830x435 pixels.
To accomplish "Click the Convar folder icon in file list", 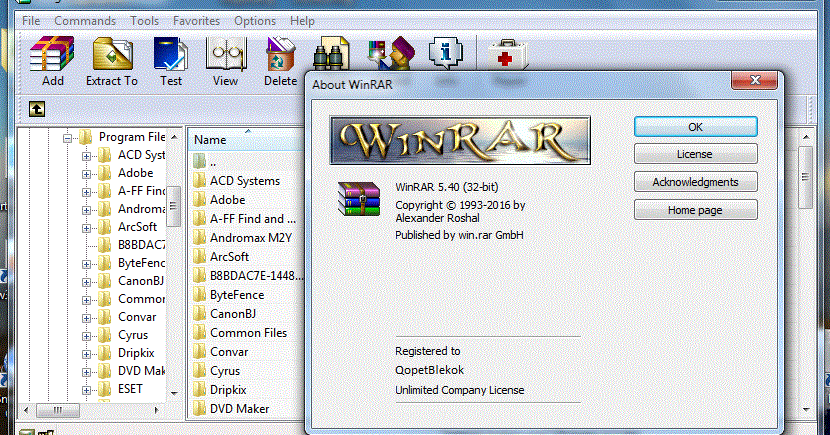I will click(199, 352).
